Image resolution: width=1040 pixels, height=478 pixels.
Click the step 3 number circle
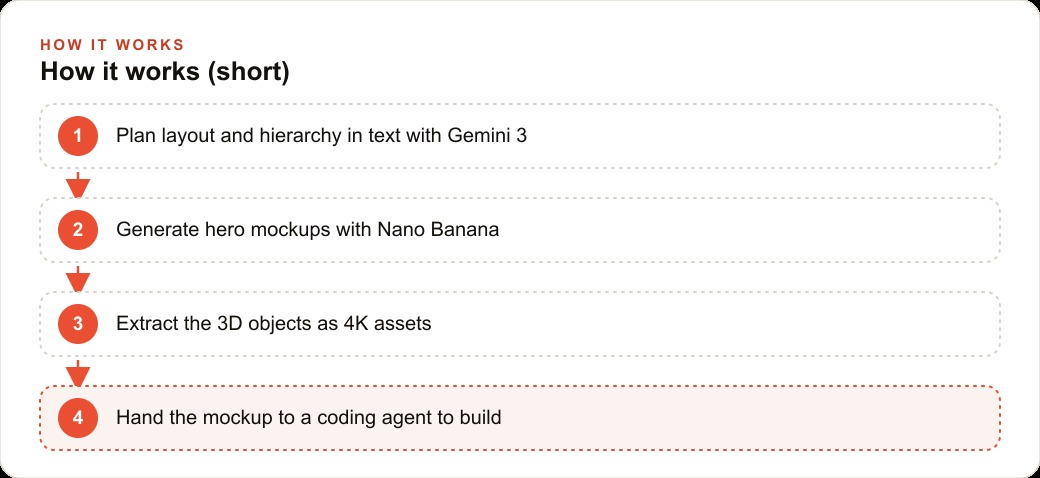coord(78,324)
